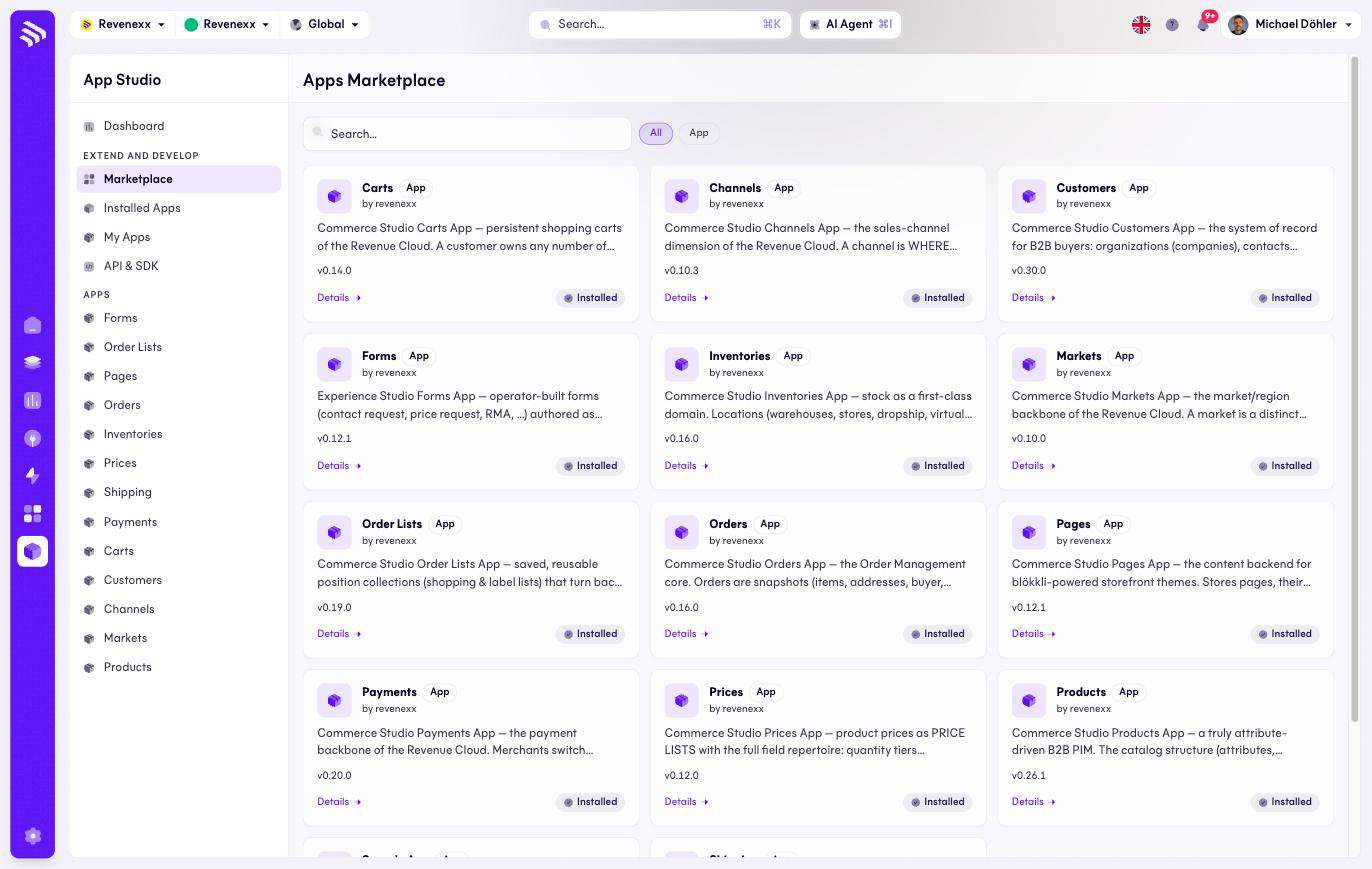Select the All filter chip
The width and height of the screenshot is (1372, 869).
click(656, 133)
